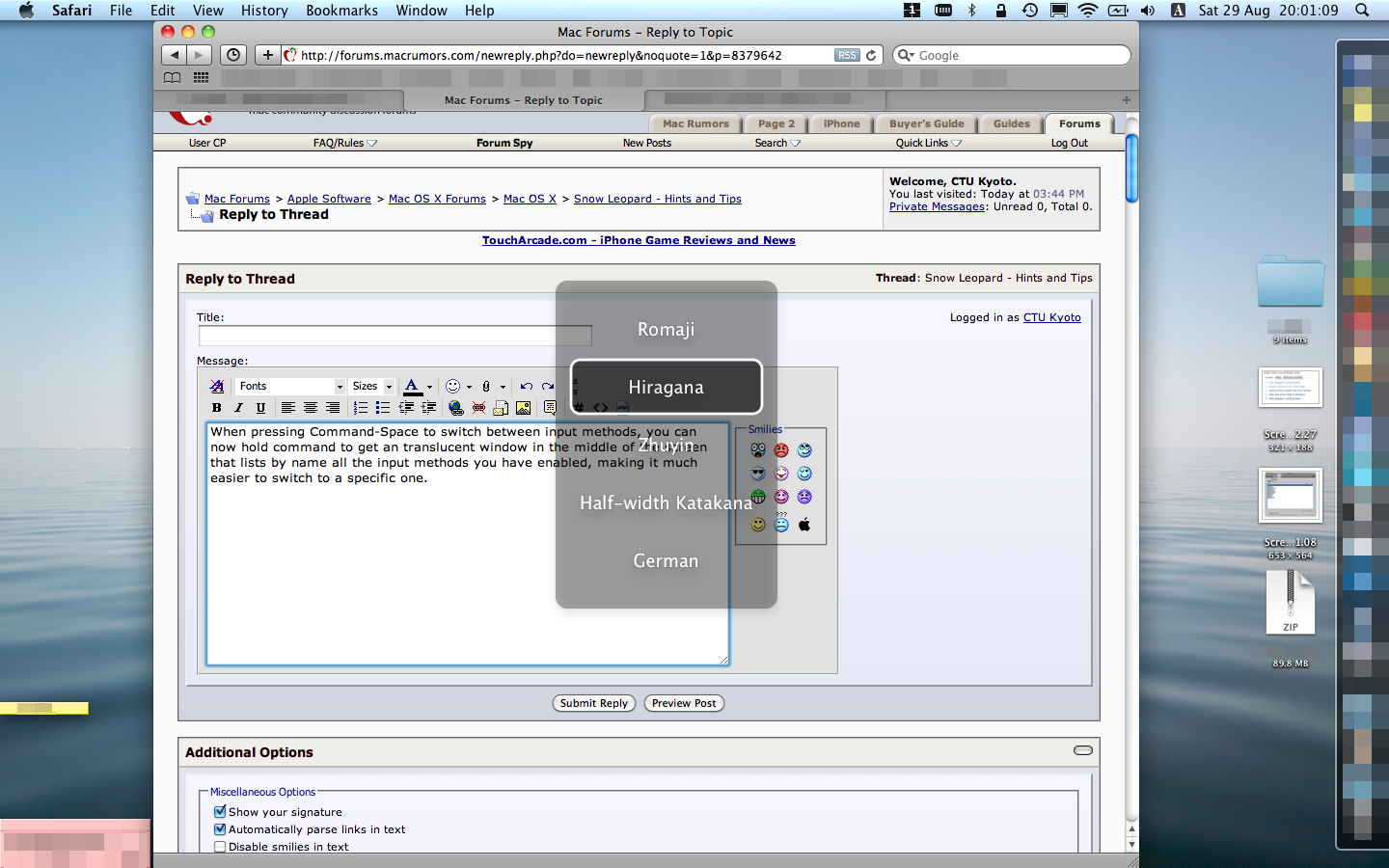The width and height of the screenshot is (1389, 868).
Task: Toggle italic formatting in the editor
Action: pos(238,408)
